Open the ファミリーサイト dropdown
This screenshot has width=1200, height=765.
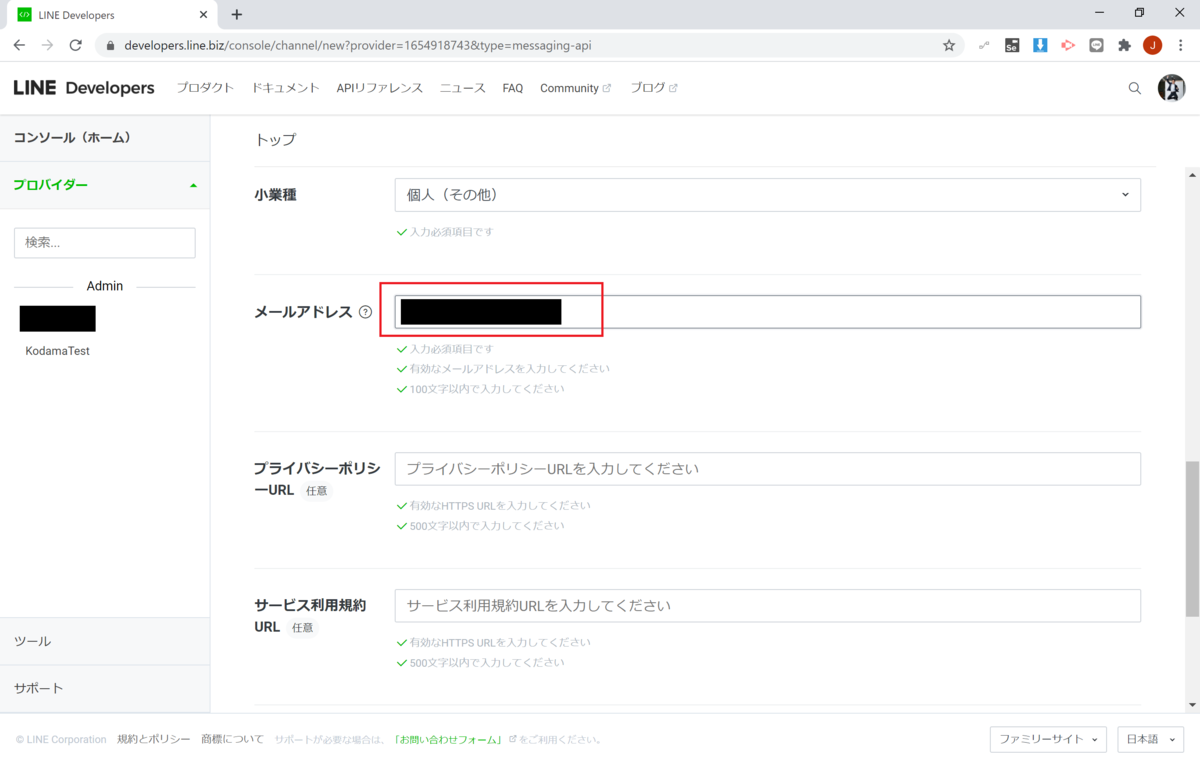(1048, 739)
